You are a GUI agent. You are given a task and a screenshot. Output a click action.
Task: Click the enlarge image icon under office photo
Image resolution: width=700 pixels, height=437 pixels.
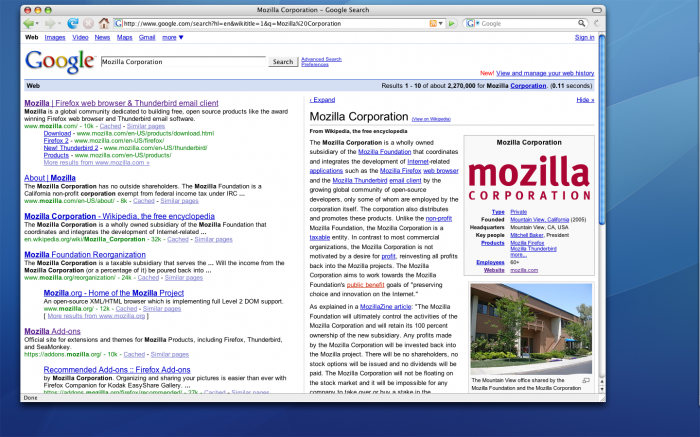click(586, 380)
